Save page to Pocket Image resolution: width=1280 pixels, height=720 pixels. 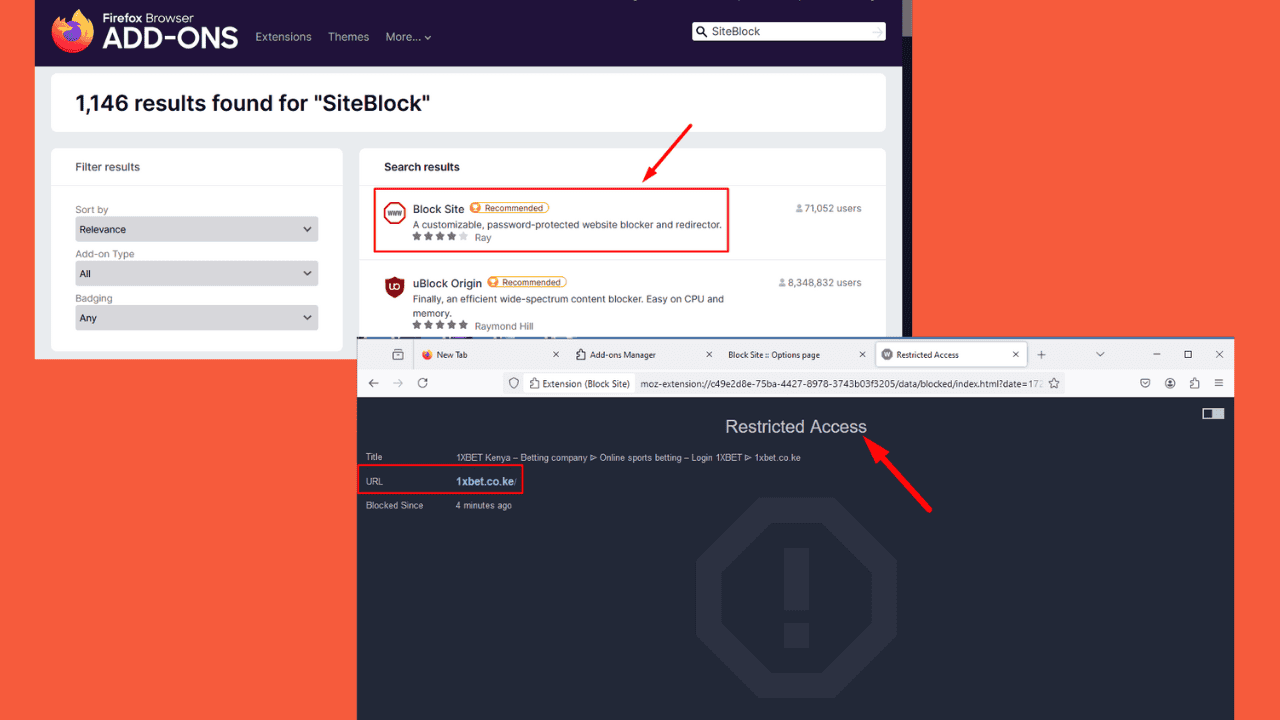point(1145,383)
